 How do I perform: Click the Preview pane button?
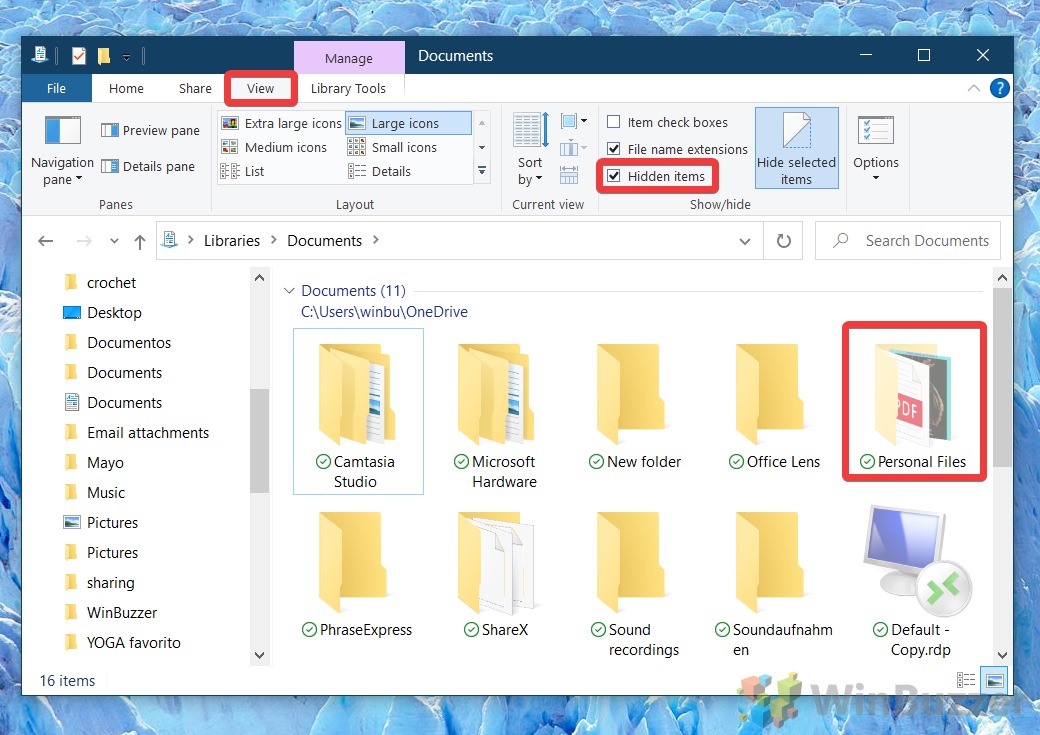tap(150, 130)
